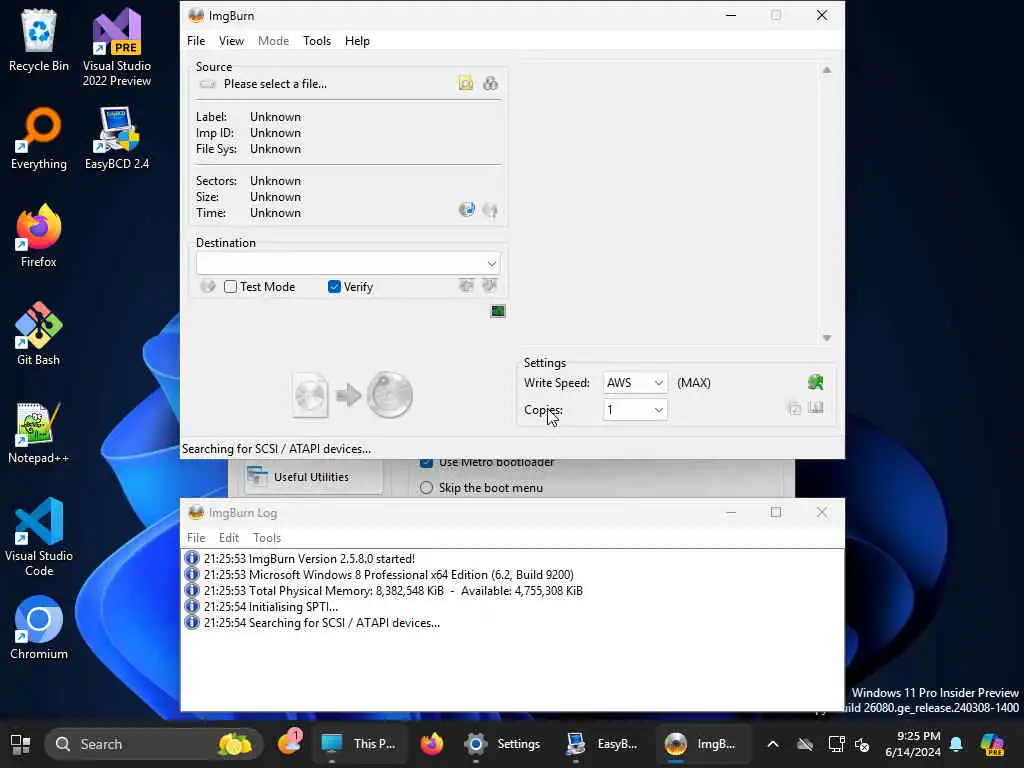Enable the Test Mode checkbox
This screenshot has height=768, width=1024.
click(231, 287)
